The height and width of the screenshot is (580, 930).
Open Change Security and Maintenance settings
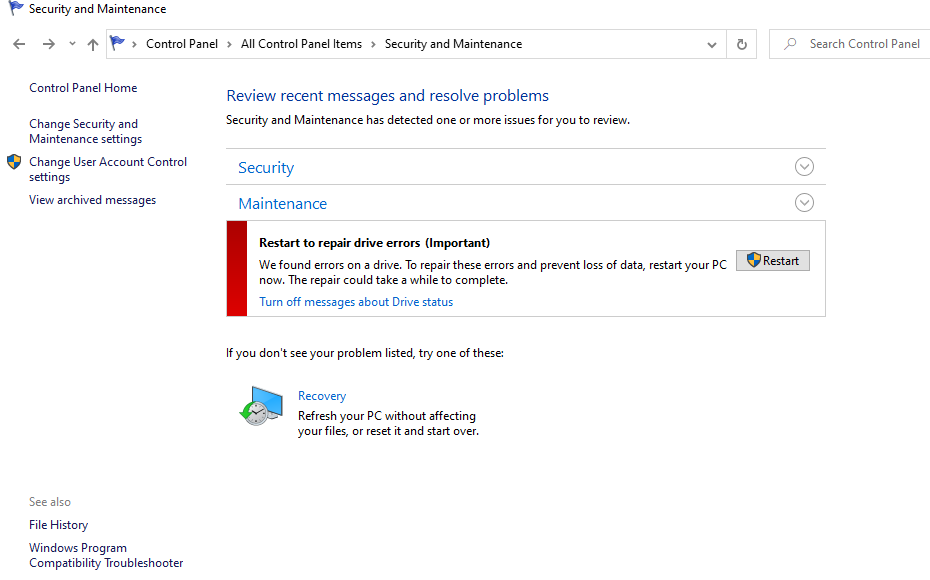point(85,131)
